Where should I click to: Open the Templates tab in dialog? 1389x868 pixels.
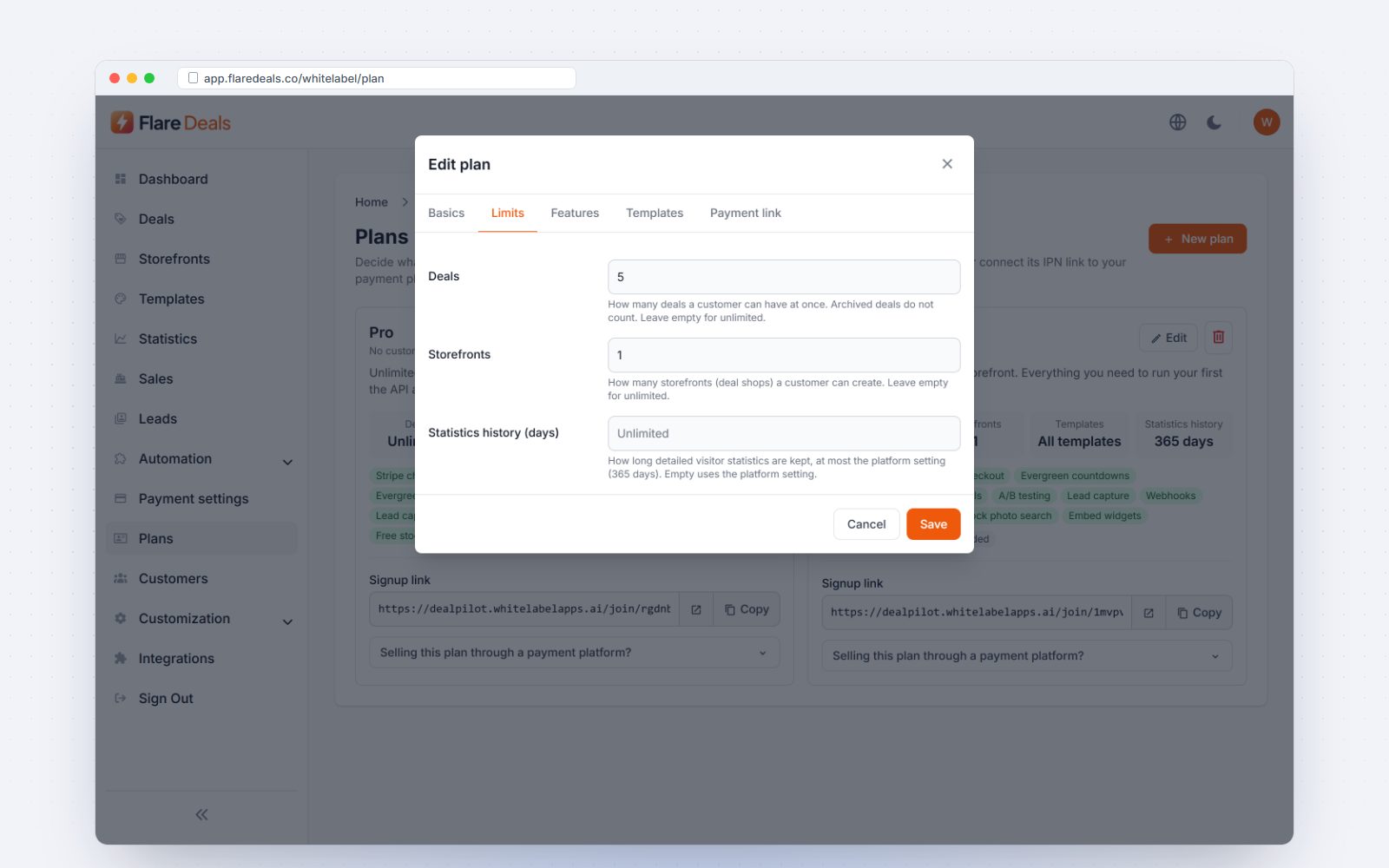pyautogui.click(x=655, y=213)
